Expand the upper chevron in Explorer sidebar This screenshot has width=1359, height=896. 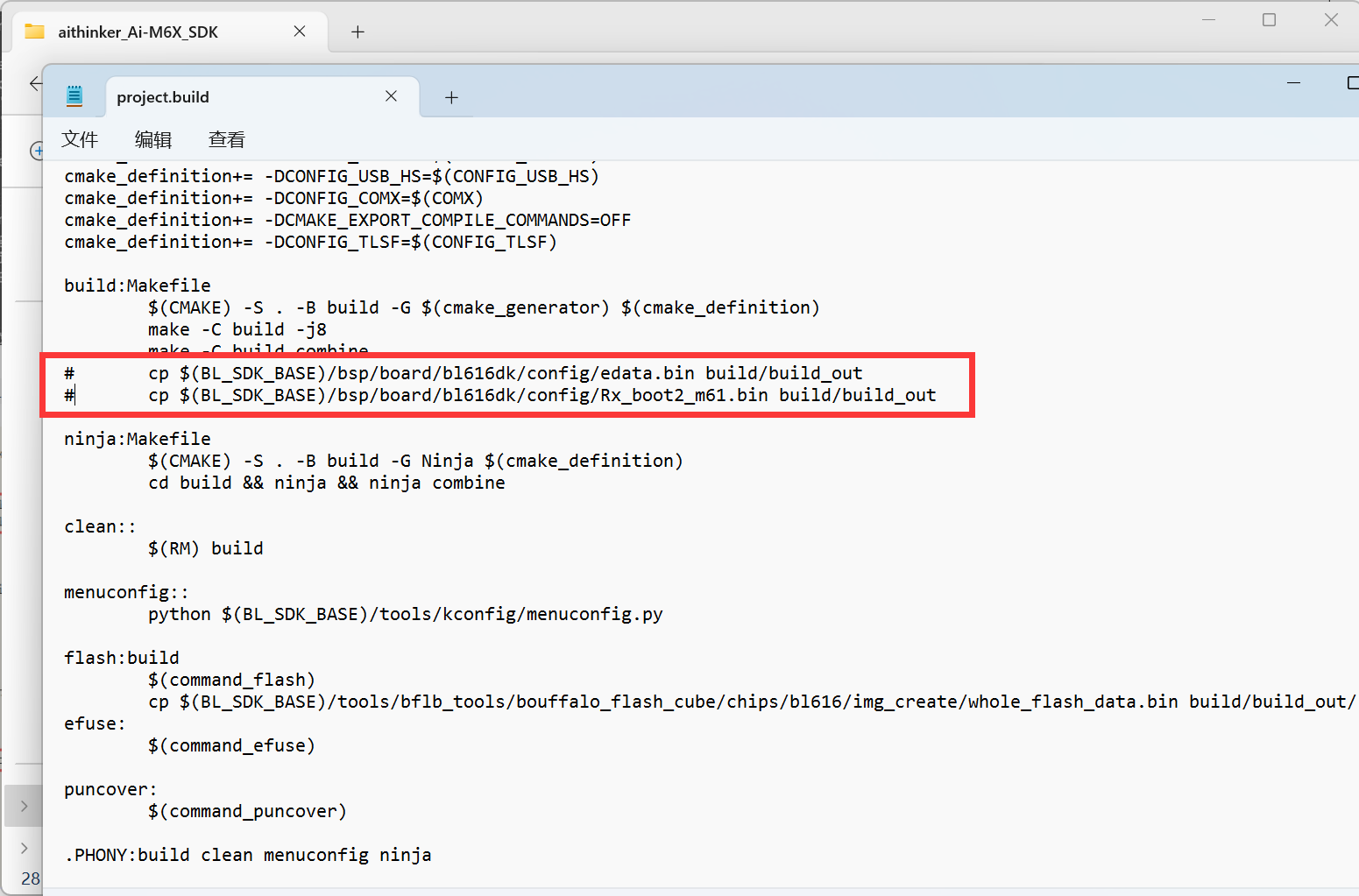(x=24, y=806)
